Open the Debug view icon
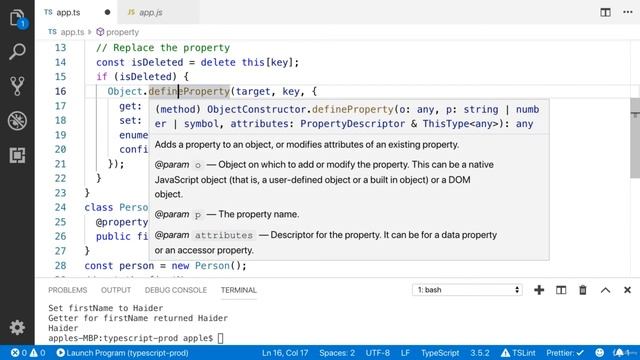The height and width of the screenshot is (360, 640). pos(17,120)
